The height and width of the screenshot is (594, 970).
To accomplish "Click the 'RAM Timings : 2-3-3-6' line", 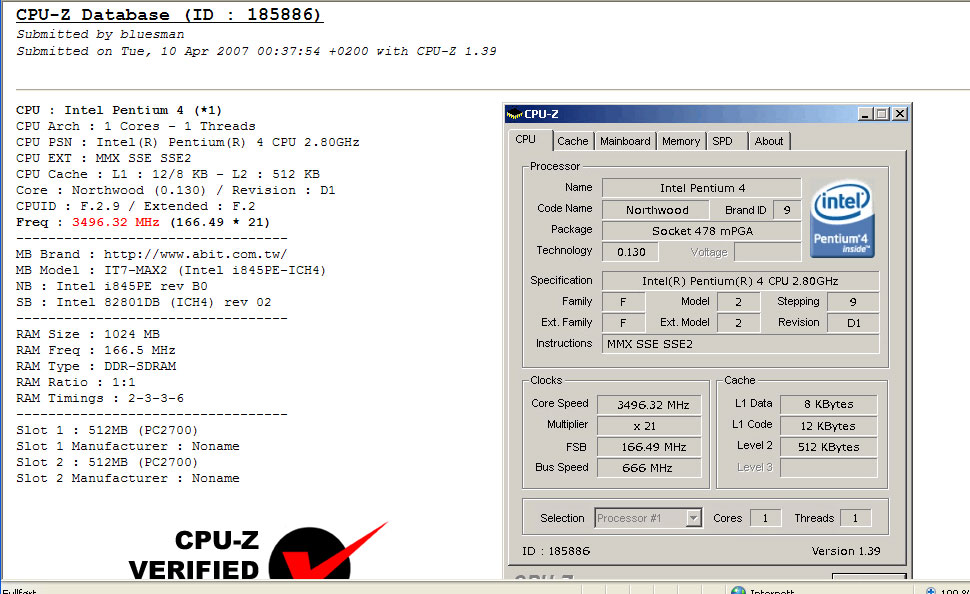I will (x=100, y=398).
